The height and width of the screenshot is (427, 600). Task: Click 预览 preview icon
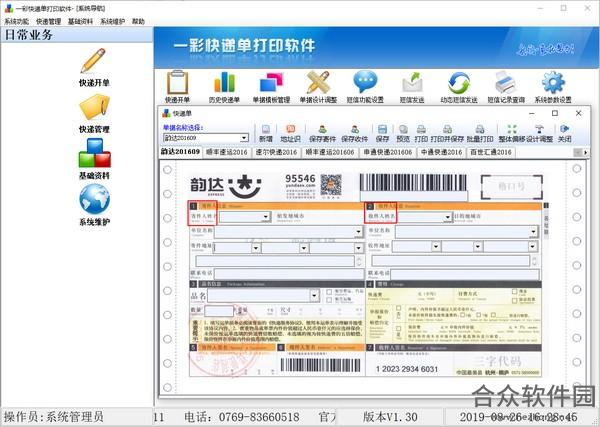coord(403,129)
